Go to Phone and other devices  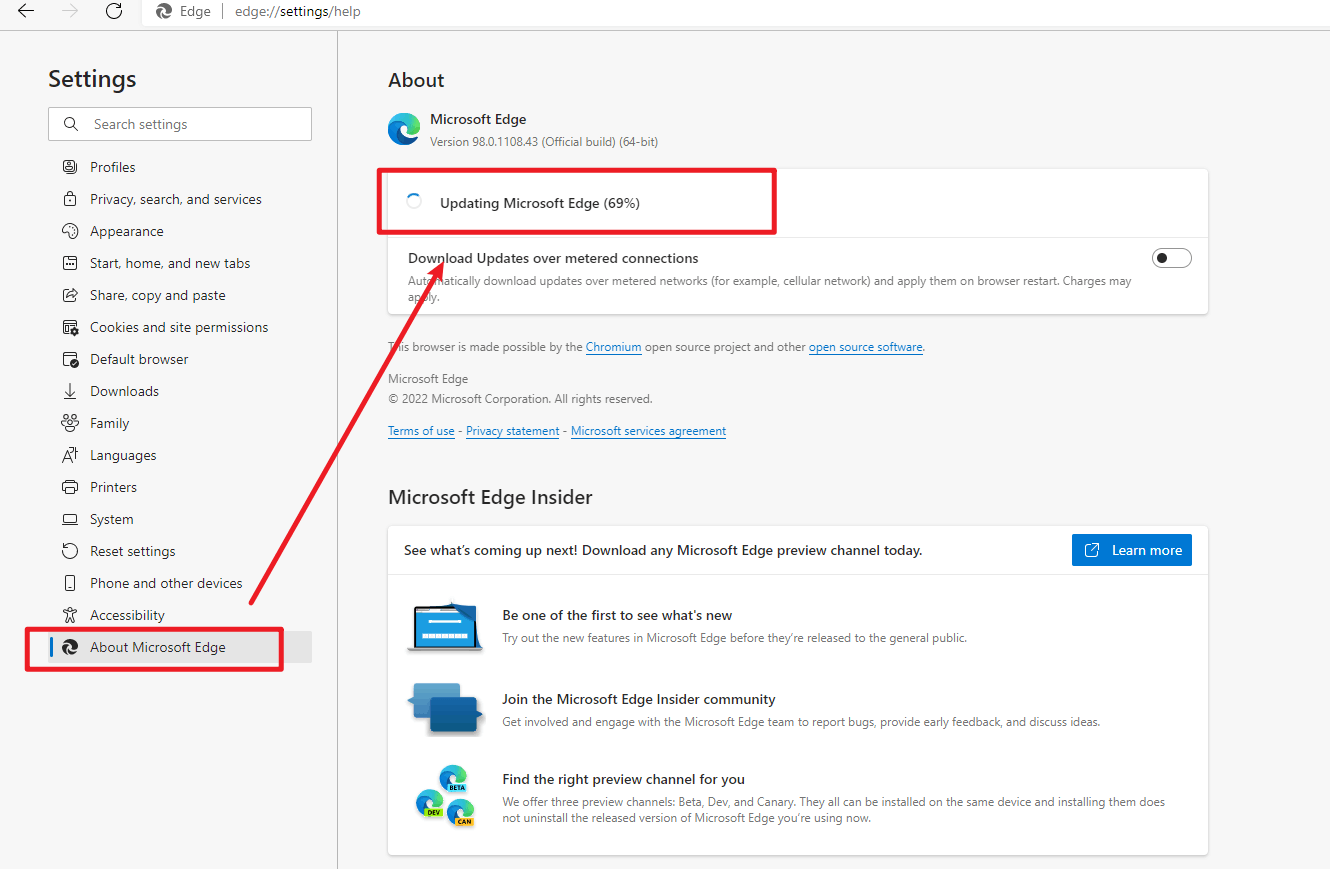pos(166,583)
